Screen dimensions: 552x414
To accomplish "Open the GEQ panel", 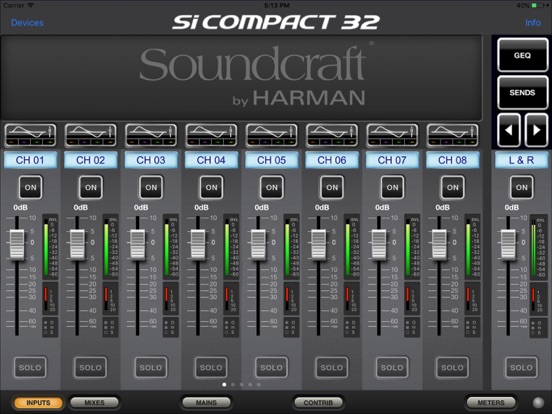I will (522, 55).
